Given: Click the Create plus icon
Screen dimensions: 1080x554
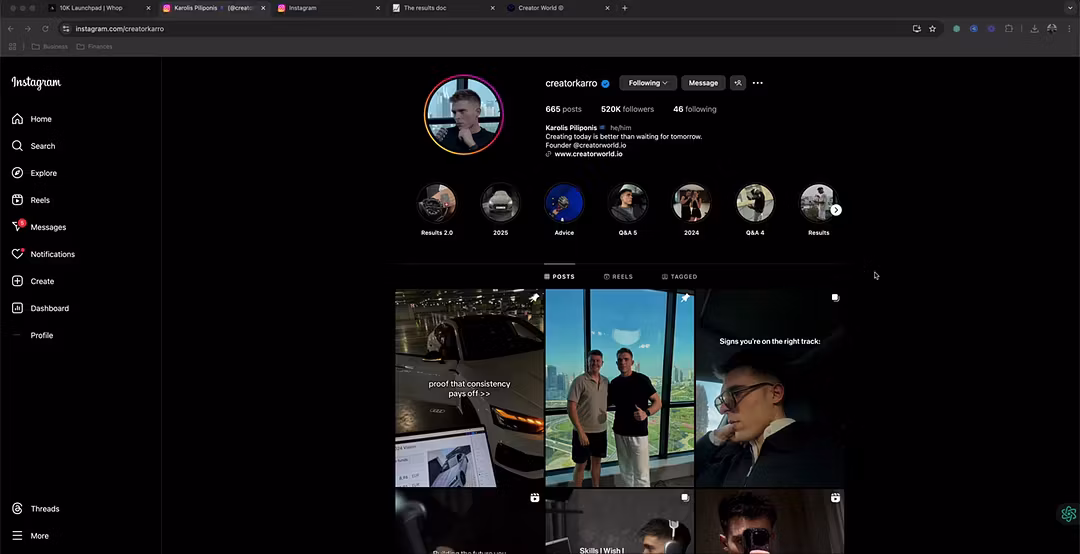Looking at the screenshot, I should pos(17,281).
